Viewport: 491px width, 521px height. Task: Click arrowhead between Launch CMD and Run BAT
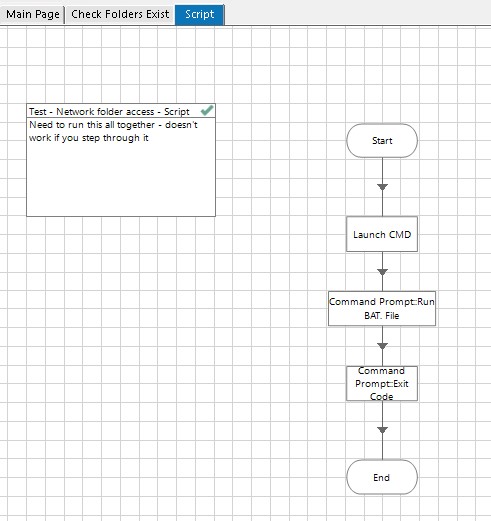click(382, 272)
